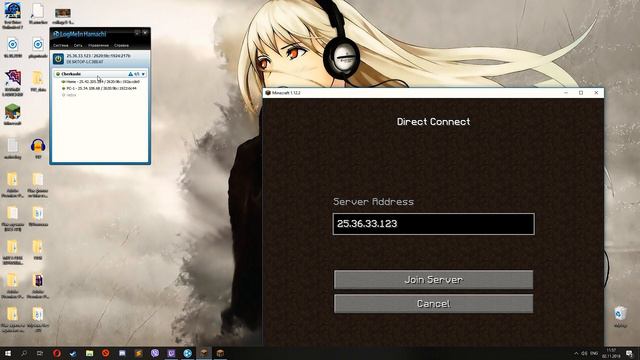Screen dimensions: 640x360
Task: Minimize the Minecraft 1.12.2 window
Action: (566, 93)
